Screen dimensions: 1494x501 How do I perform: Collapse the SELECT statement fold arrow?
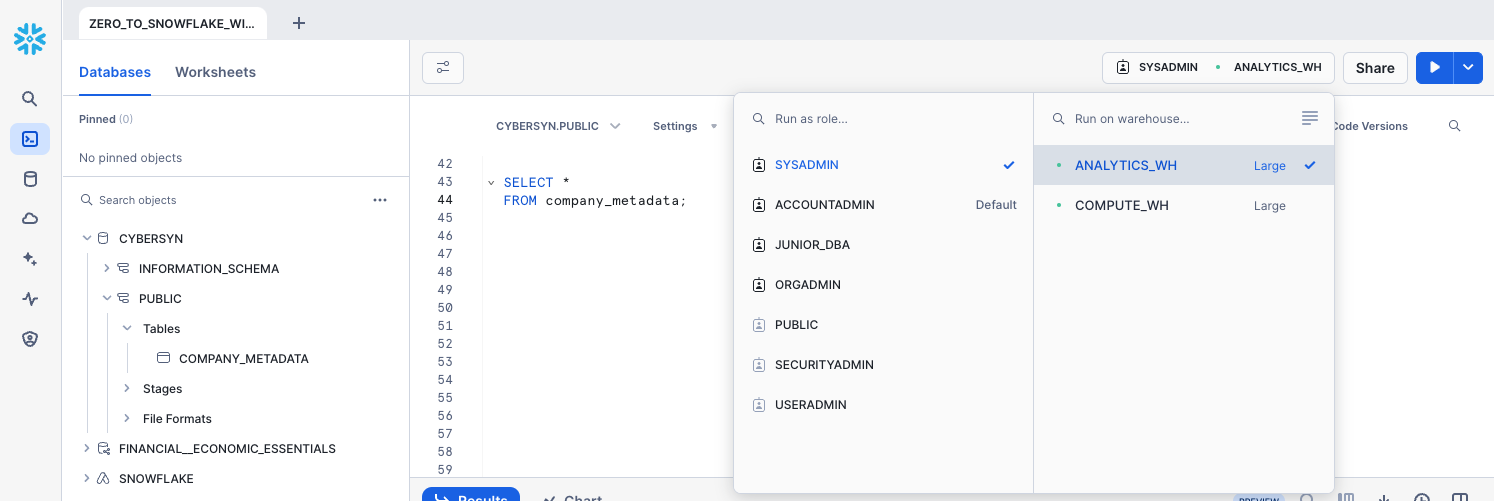(x=491, y=183)
